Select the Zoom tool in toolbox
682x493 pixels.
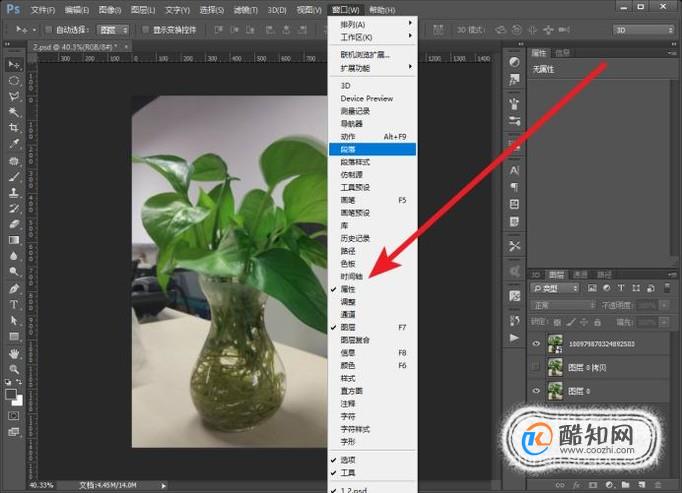[x=14, y=369]
